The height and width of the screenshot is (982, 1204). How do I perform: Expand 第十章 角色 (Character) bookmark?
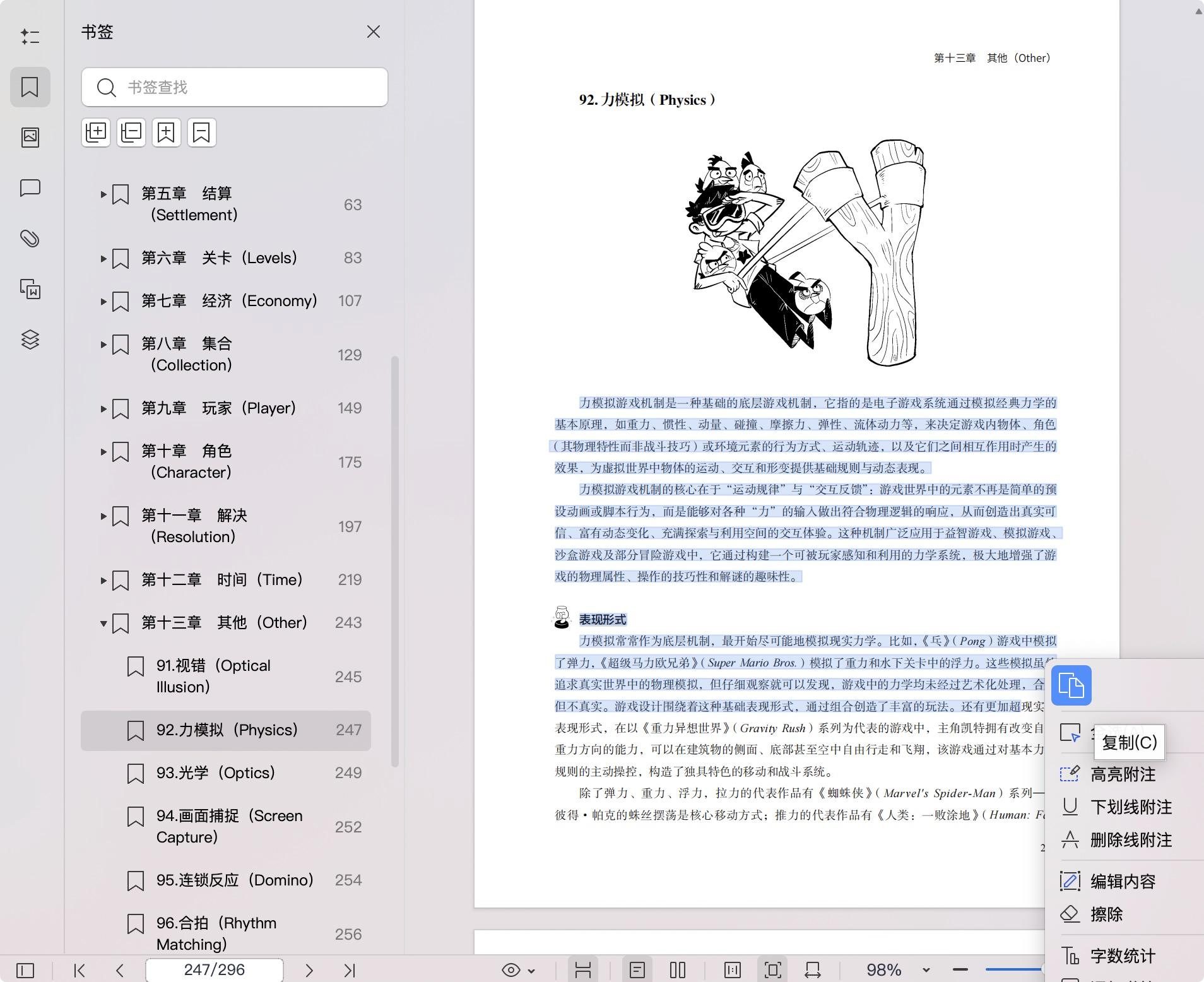(x=103, y=451)
